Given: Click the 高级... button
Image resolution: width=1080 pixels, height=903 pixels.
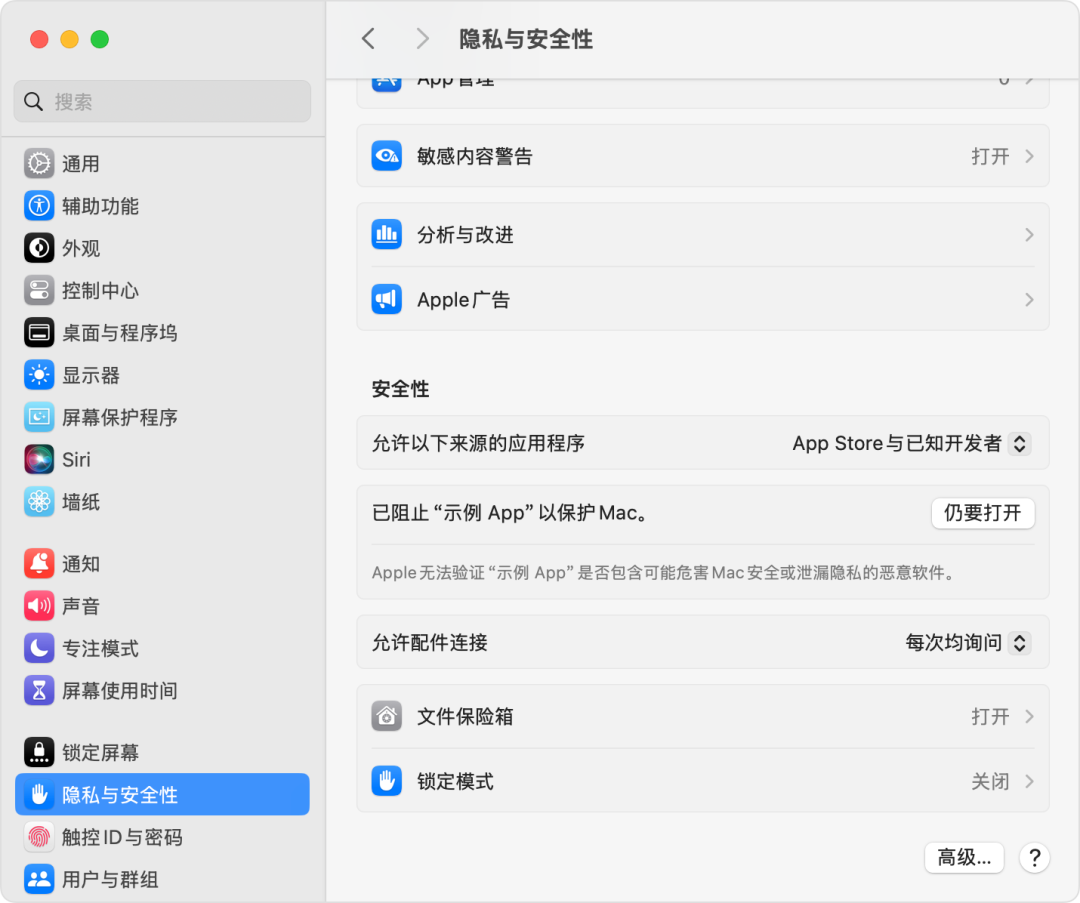Looking at the screenshot, I should 963,857.
